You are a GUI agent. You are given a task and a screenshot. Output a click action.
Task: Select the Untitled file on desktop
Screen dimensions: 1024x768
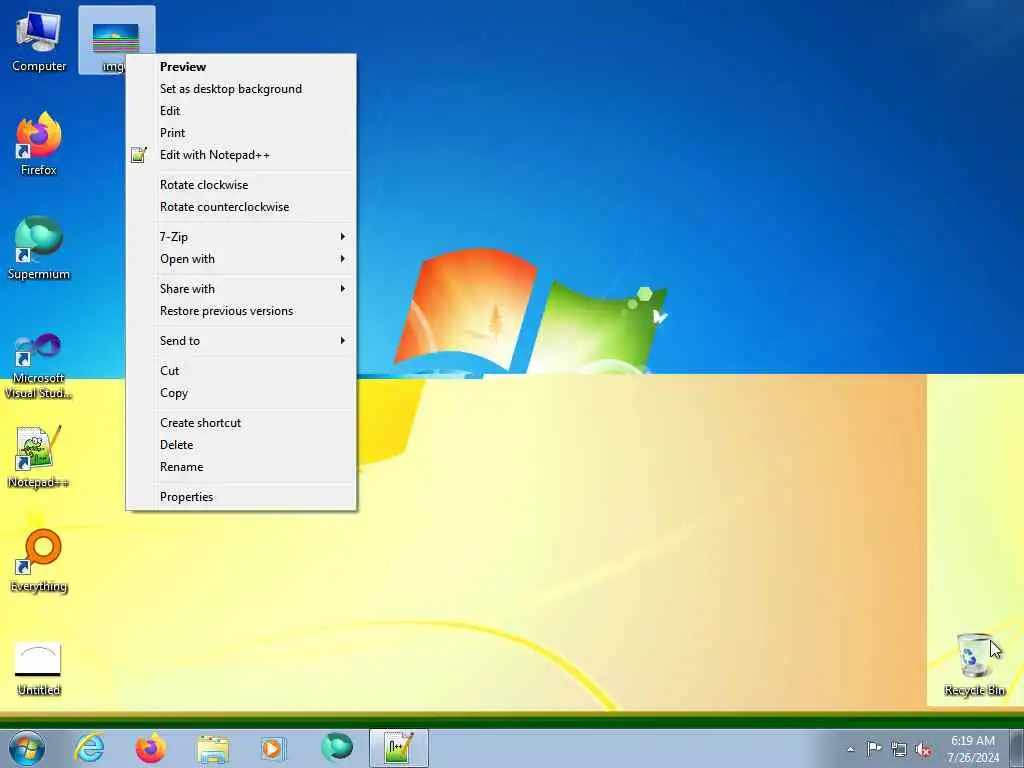(39, 667)
